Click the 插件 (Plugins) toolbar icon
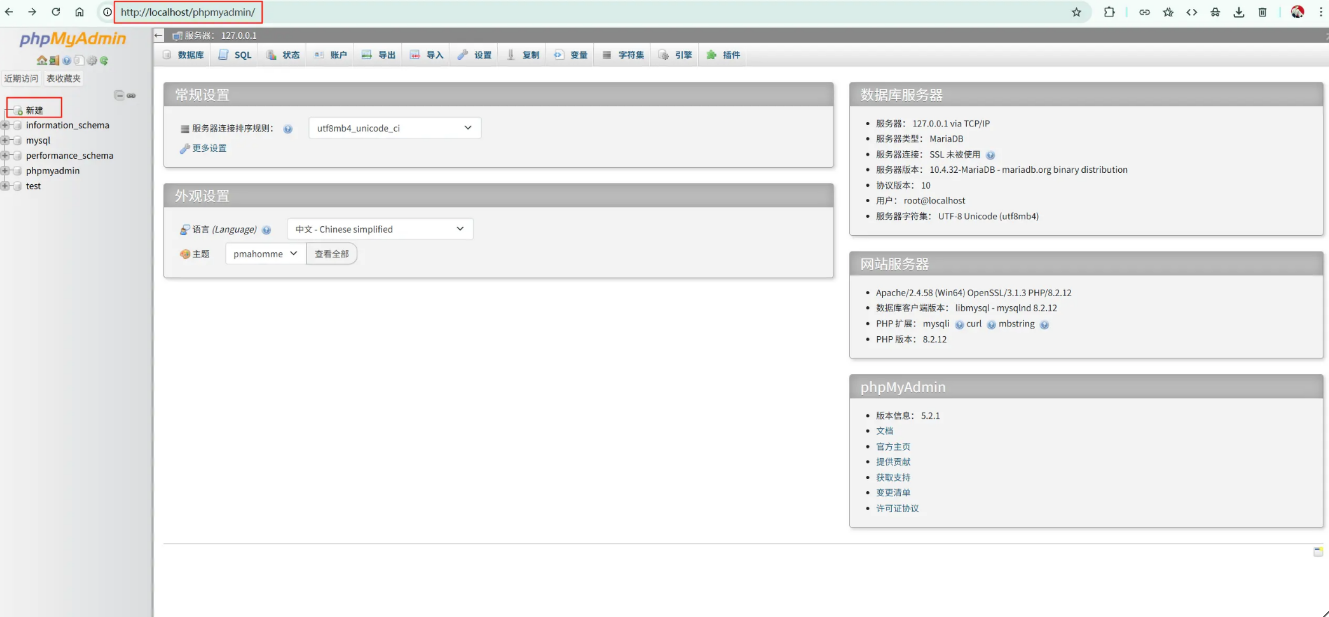 point(712,55)
